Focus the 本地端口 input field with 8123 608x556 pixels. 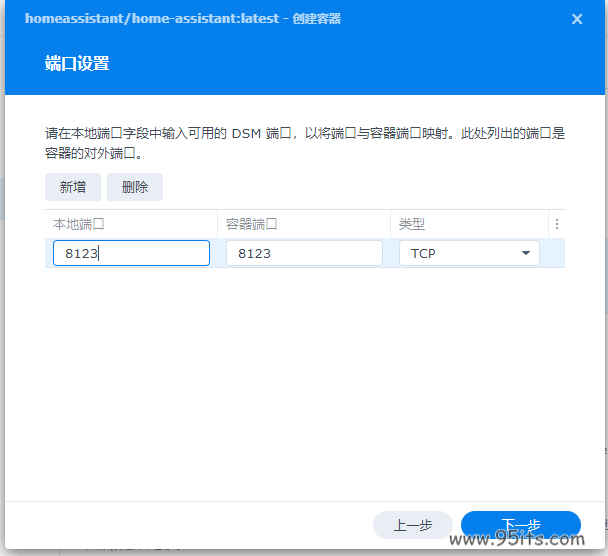click(x=131, y=253)
